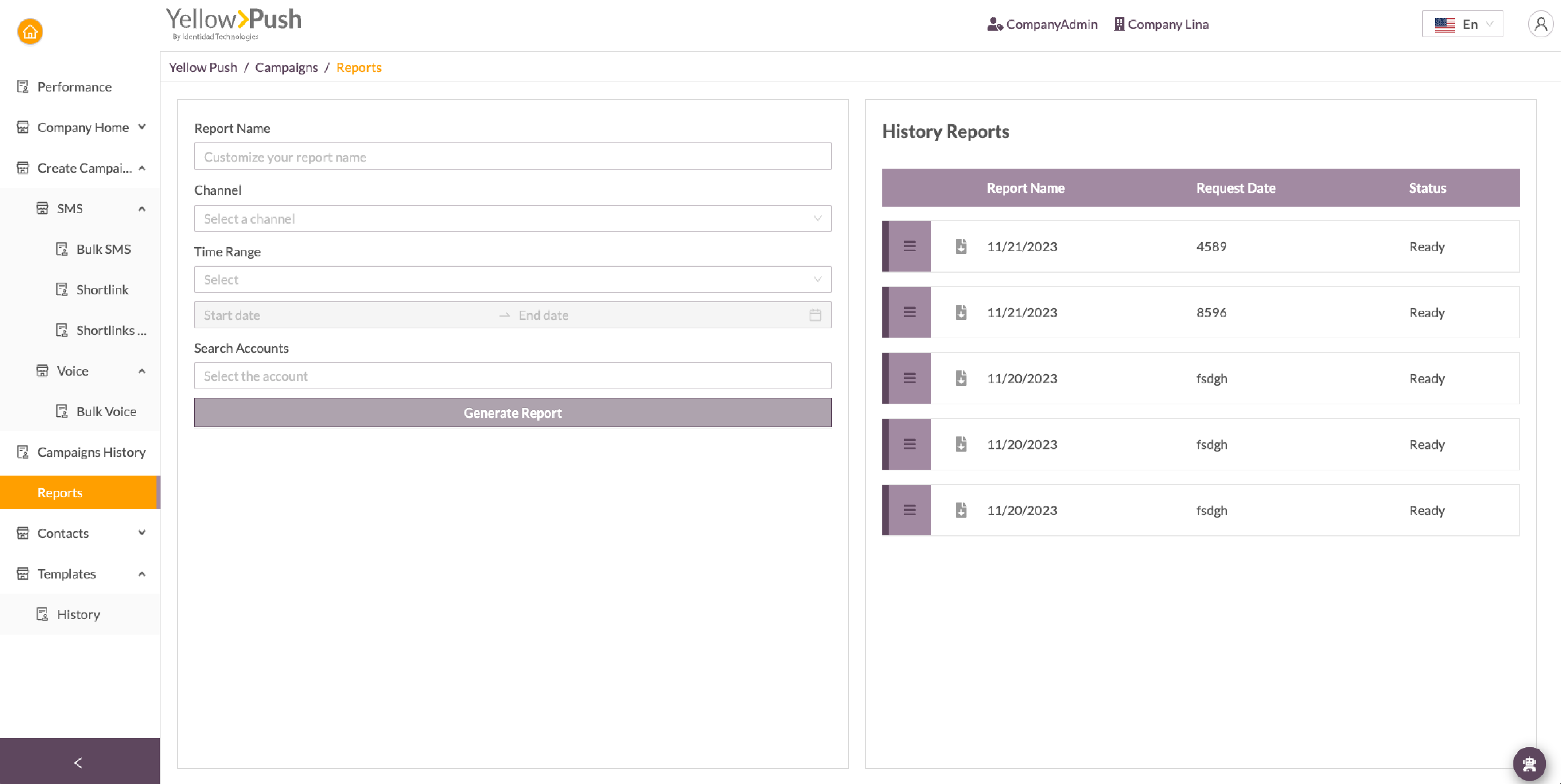The width and height of the screenshot is (1561, 784).
Task: Open the En language dropdown
Action: (1462, 24)
